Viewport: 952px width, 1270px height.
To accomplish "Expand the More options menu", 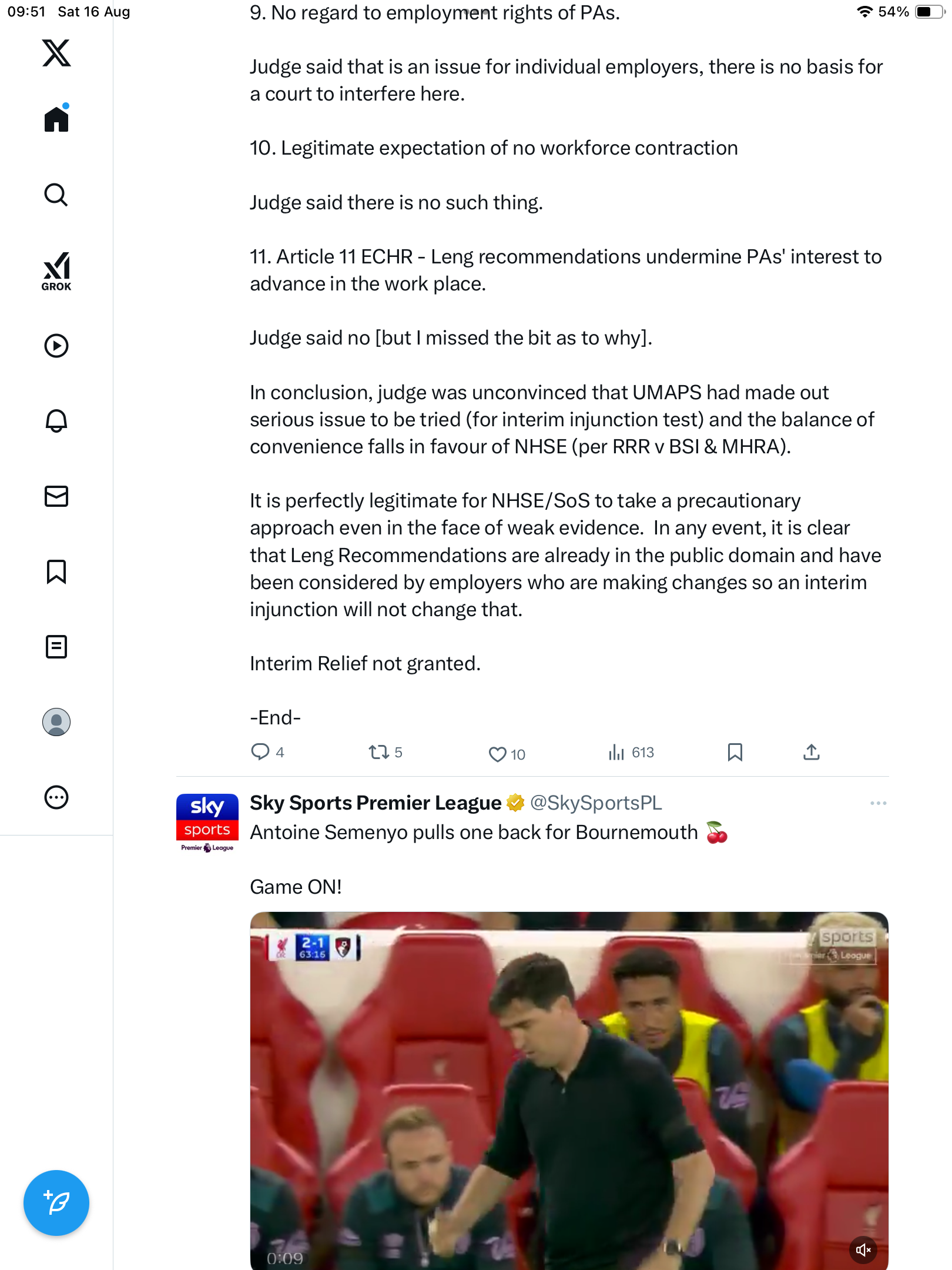I will point(56,797).
